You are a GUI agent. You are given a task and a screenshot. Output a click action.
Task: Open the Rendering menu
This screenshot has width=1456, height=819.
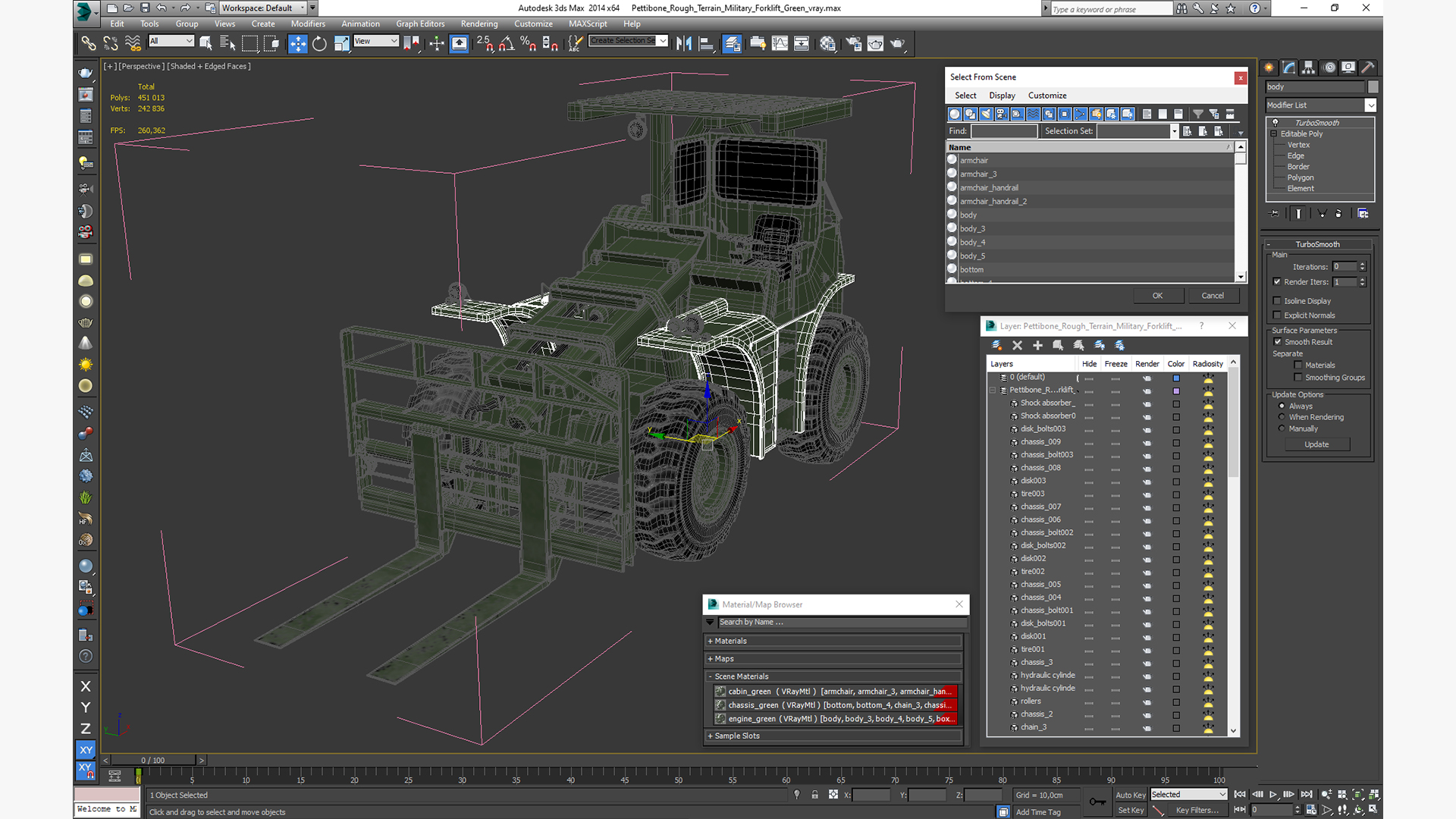pos(479,24)
